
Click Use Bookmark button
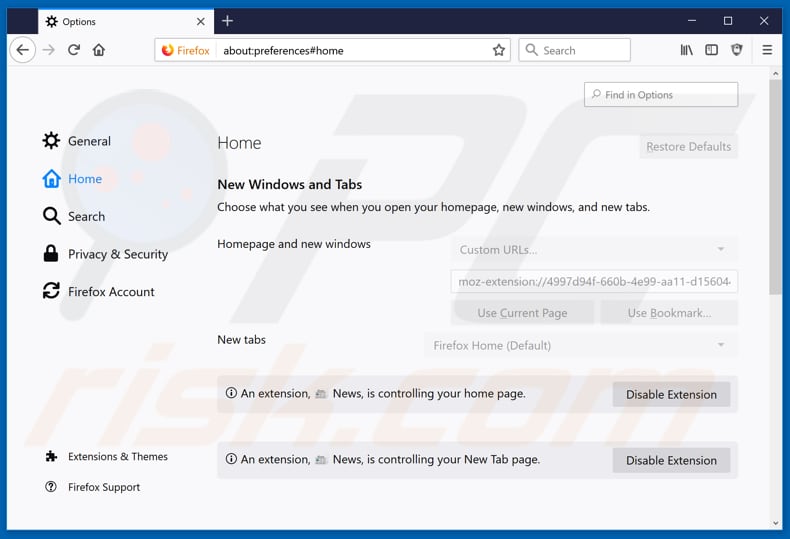[669, 313]
